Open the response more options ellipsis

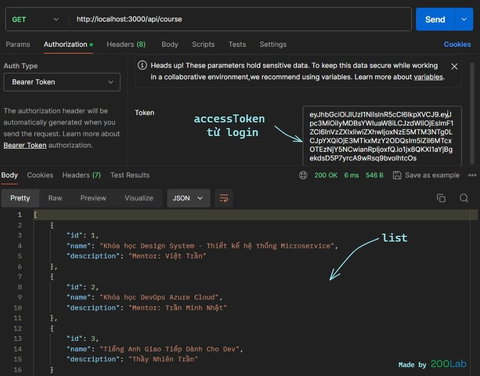pyautogui.click(x=472, y=175)
